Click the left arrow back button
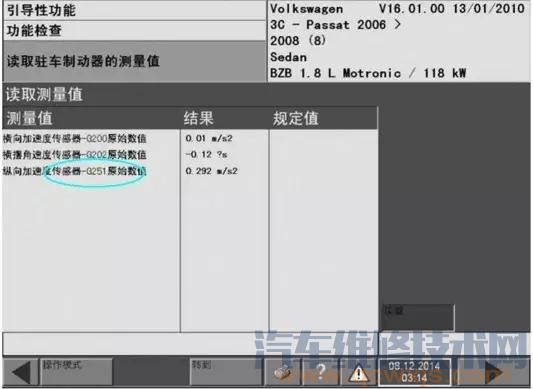 pos(20,372)
